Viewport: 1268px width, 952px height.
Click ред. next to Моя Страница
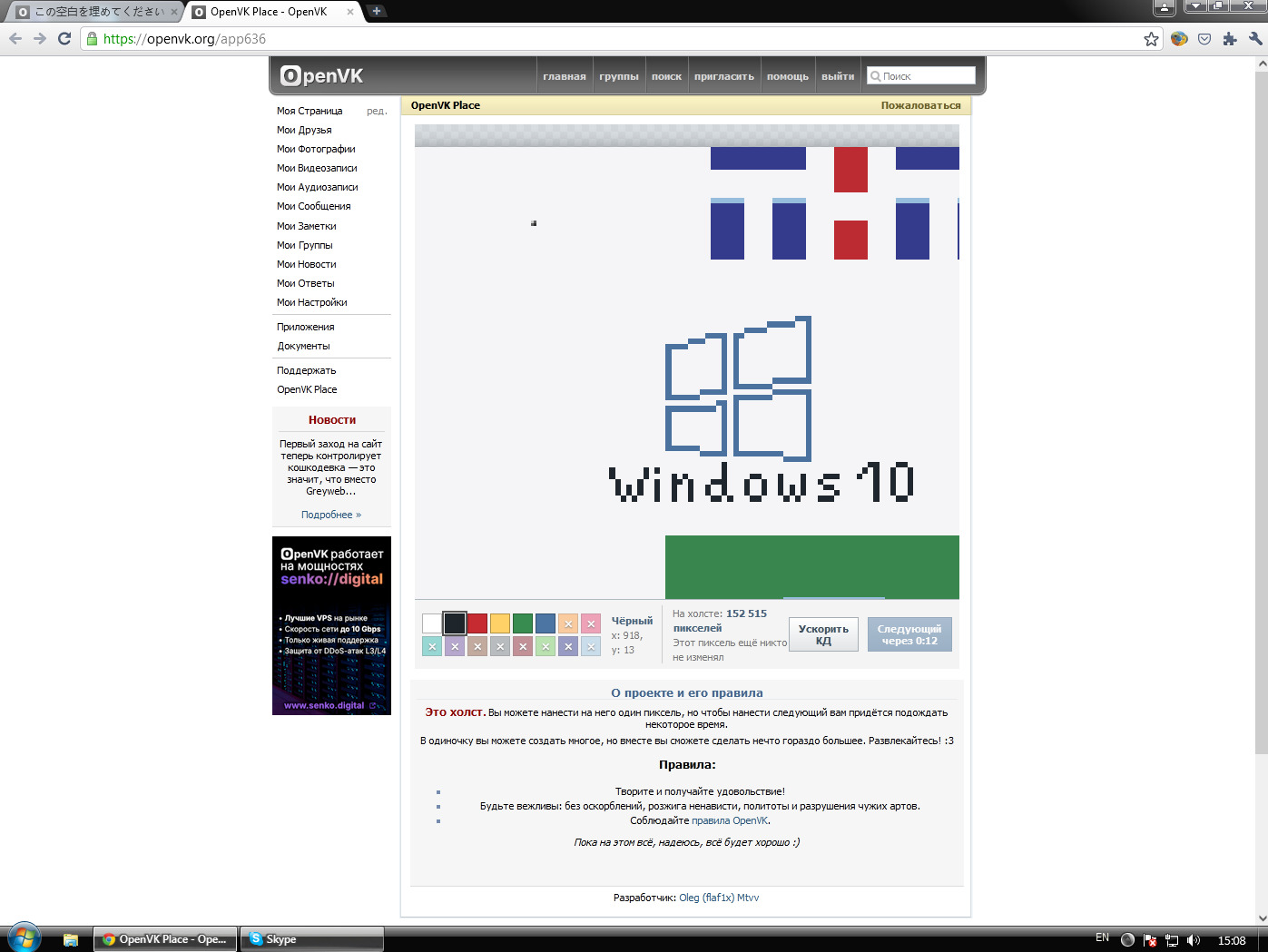point(377,111)
